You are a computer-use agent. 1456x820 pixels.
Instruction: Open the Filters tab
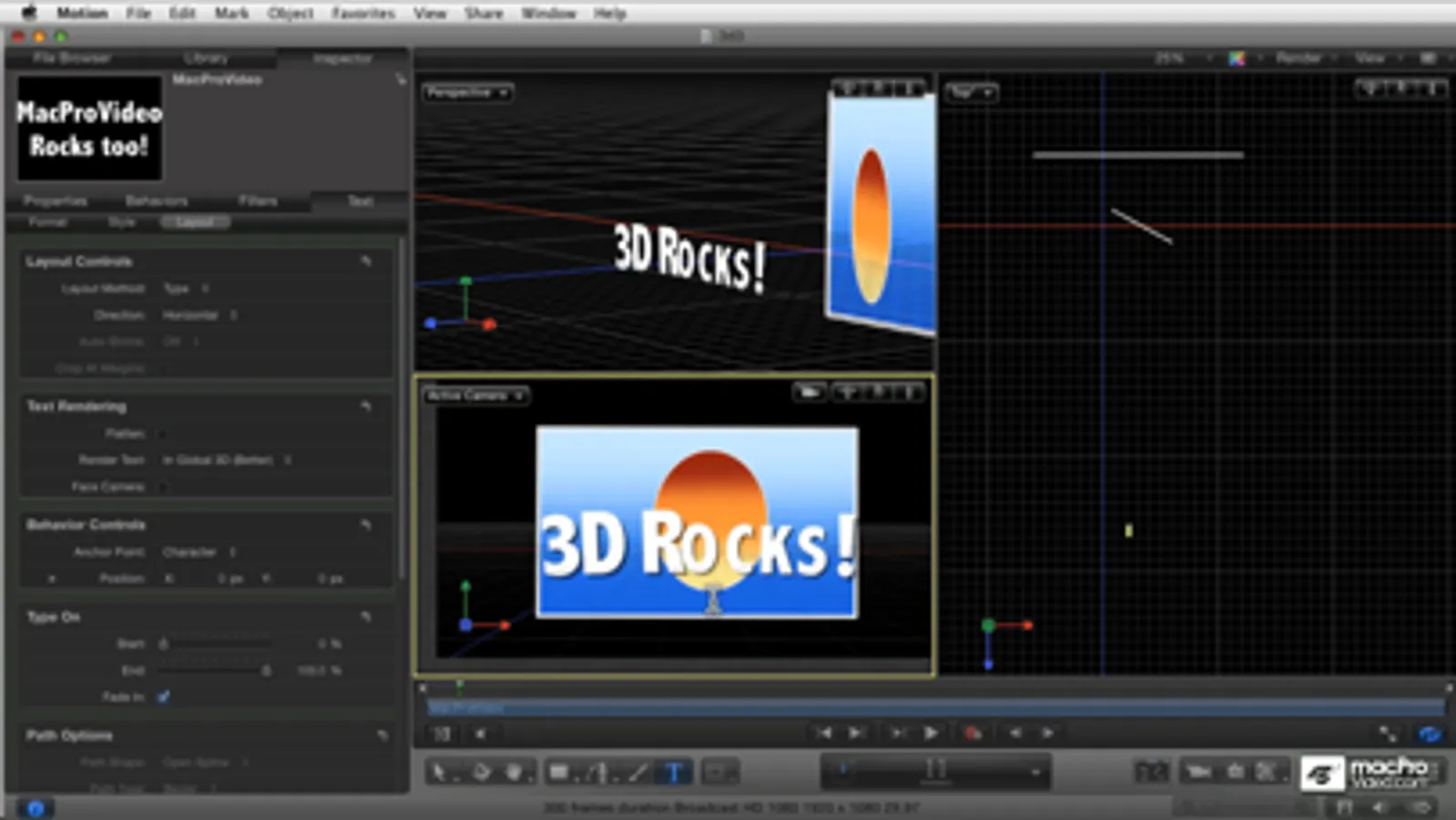coord(258,200)
